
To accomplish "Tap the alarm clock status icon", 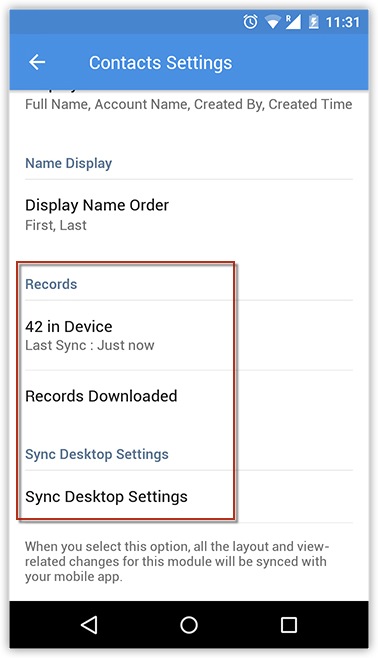I will pos(250,22).
